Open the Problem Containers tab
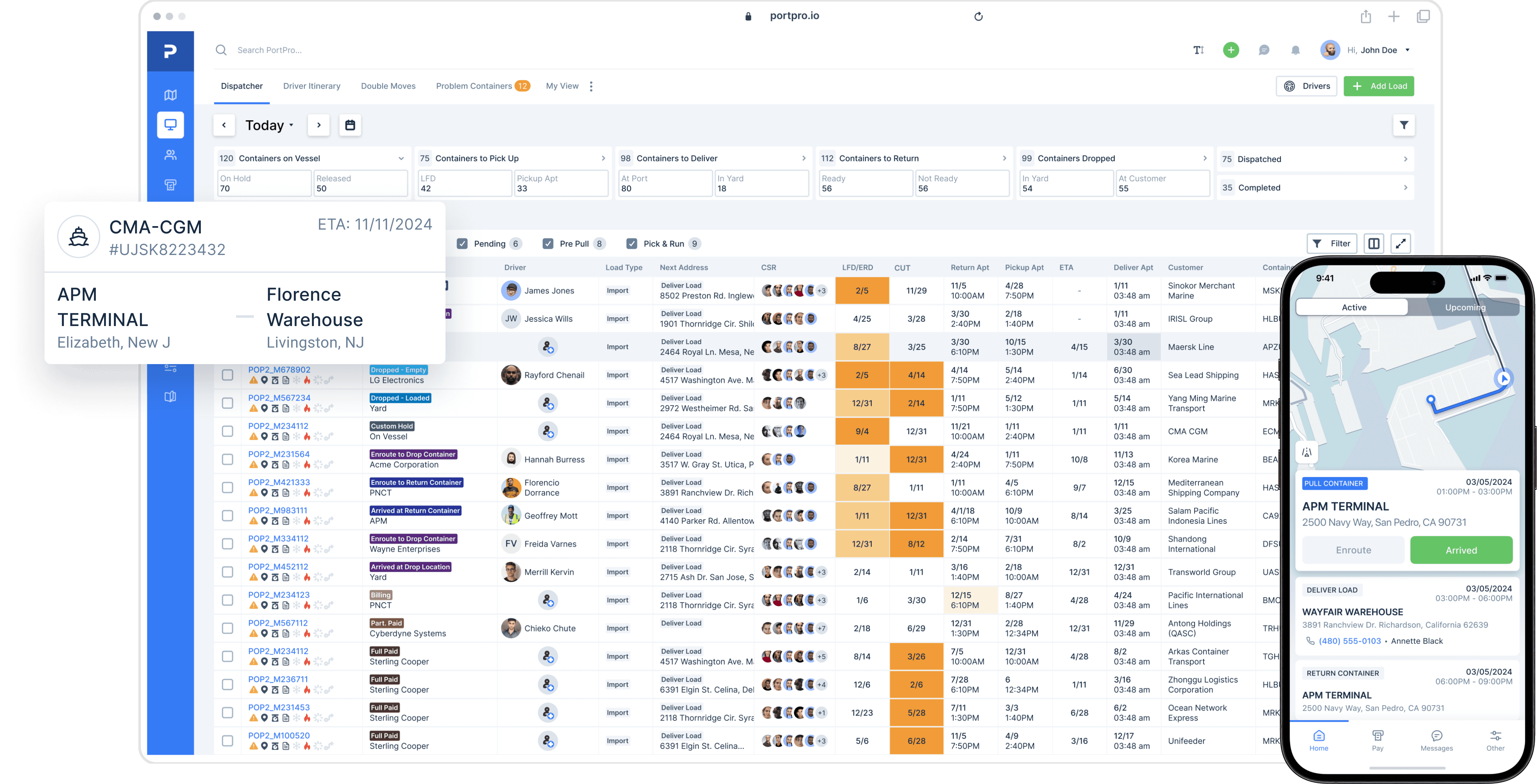 (x=474, y=86)
